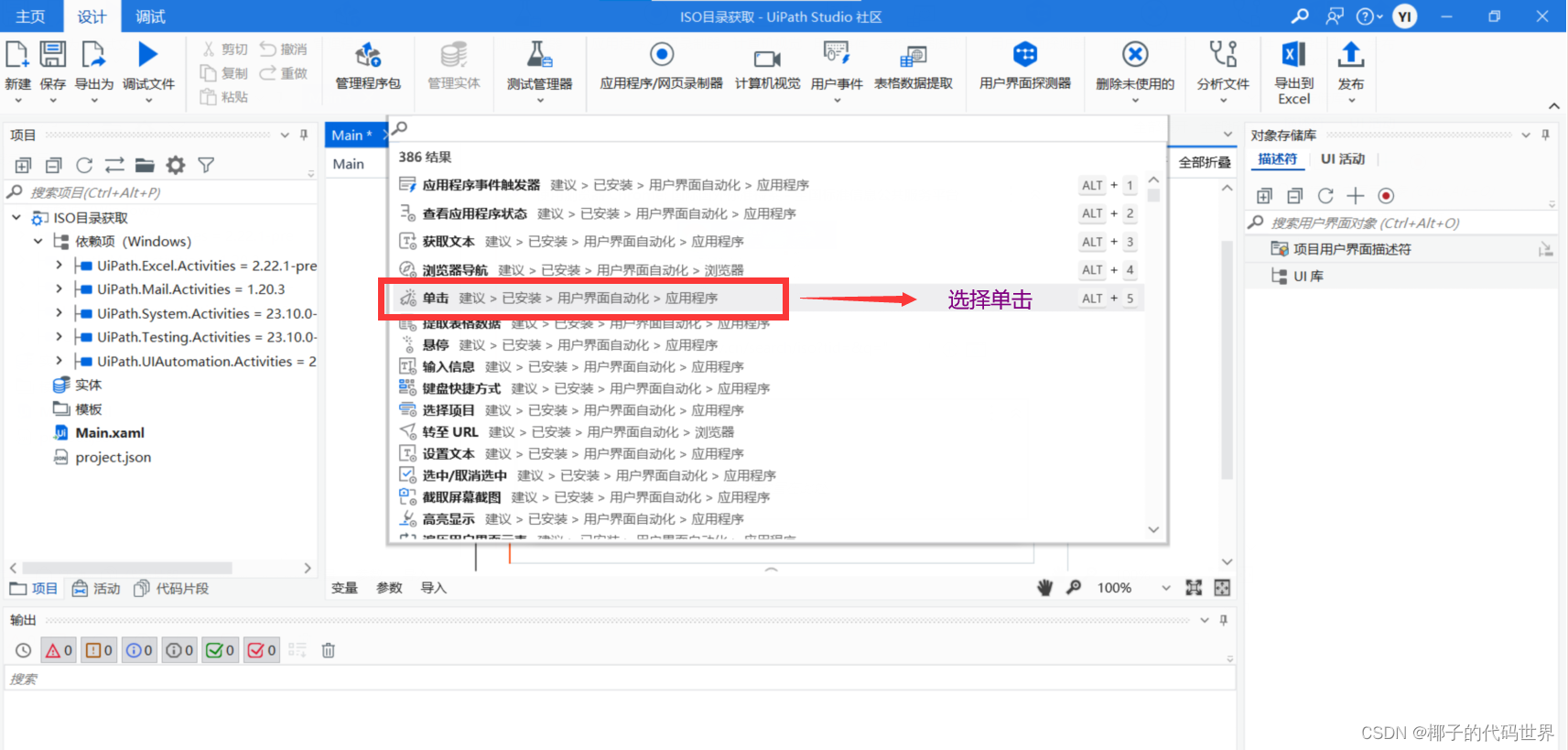Clear output with trash icon
This screenshot has width=1568, height=750.
point(328,650)
